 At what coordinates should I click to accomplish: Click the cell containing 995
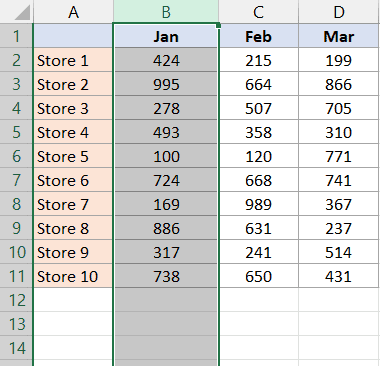(x=166, y=84)
